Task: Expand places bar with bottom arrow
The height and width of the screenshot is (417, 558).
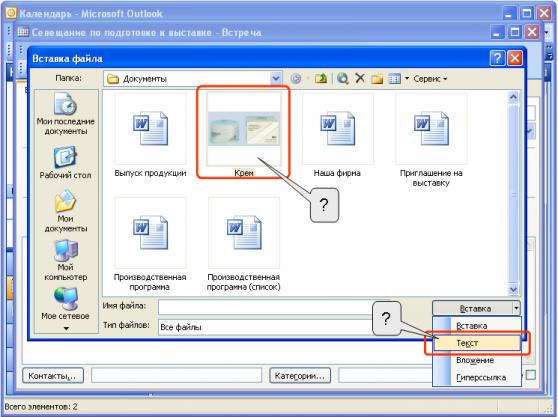Action: tap(66, 328)
